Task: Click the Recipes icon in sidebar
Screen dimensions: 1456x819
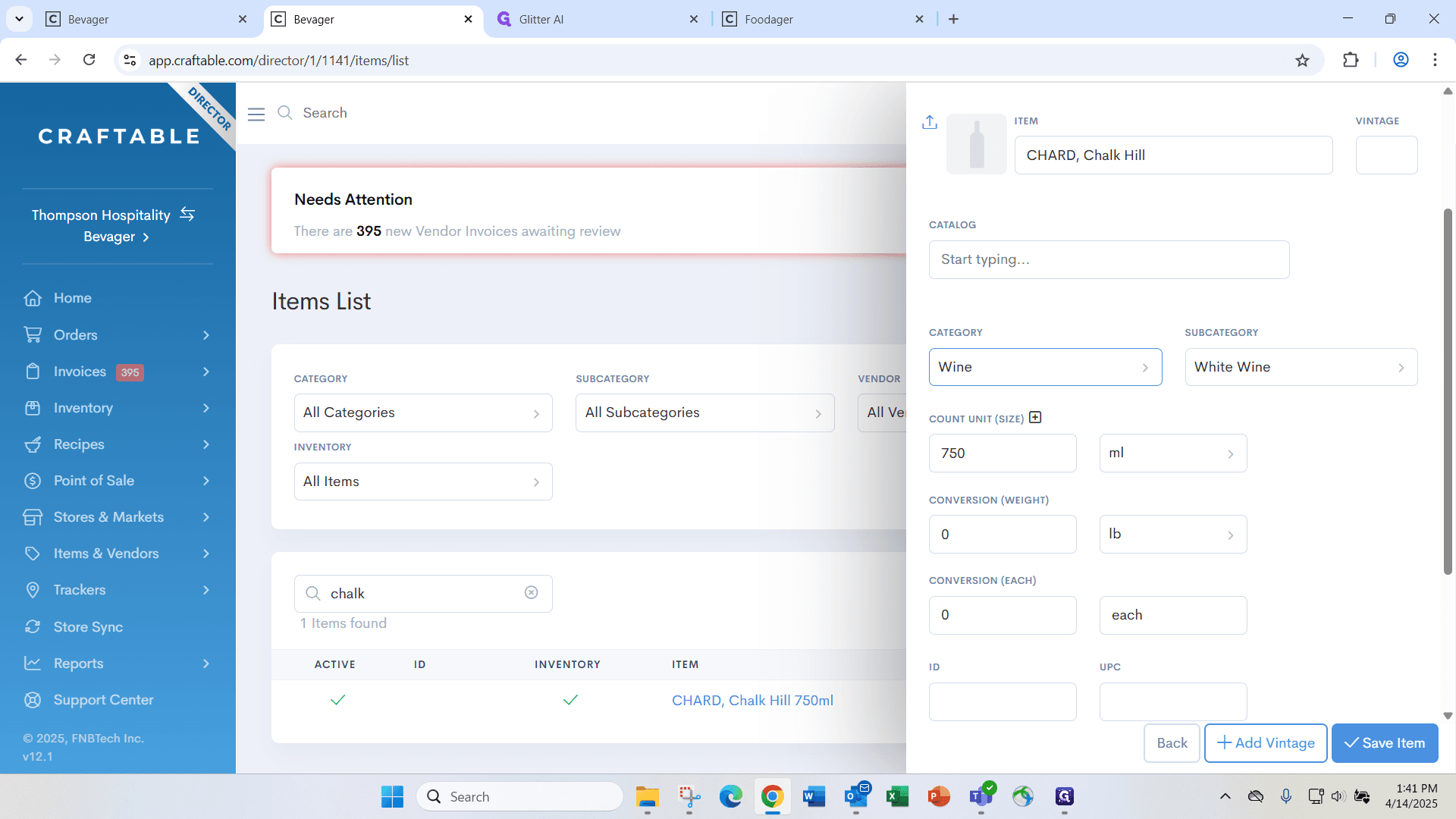Action: click(33, 444)
